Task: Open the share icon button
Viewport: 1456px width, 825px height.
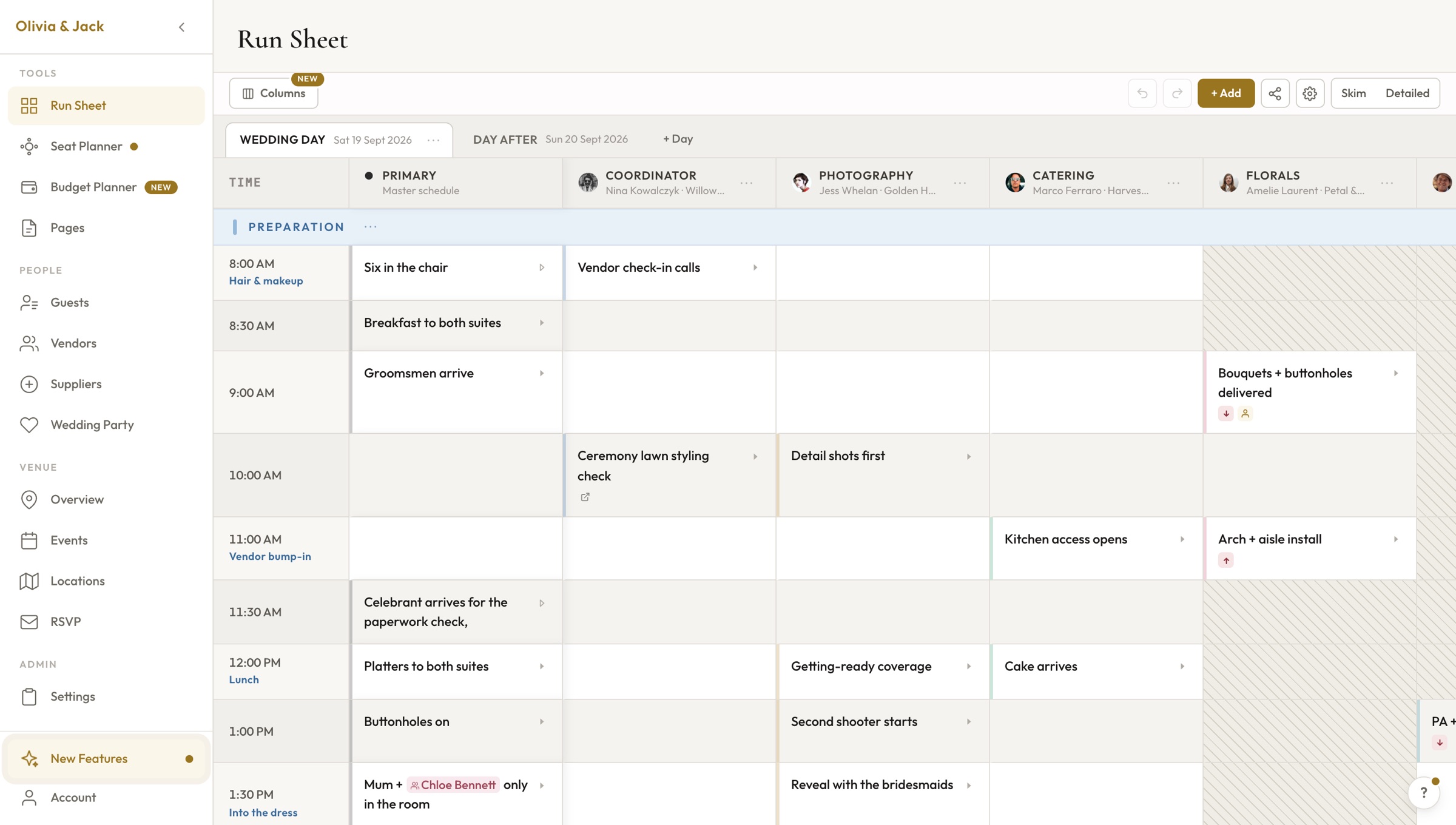Action: click(1275, 93)
